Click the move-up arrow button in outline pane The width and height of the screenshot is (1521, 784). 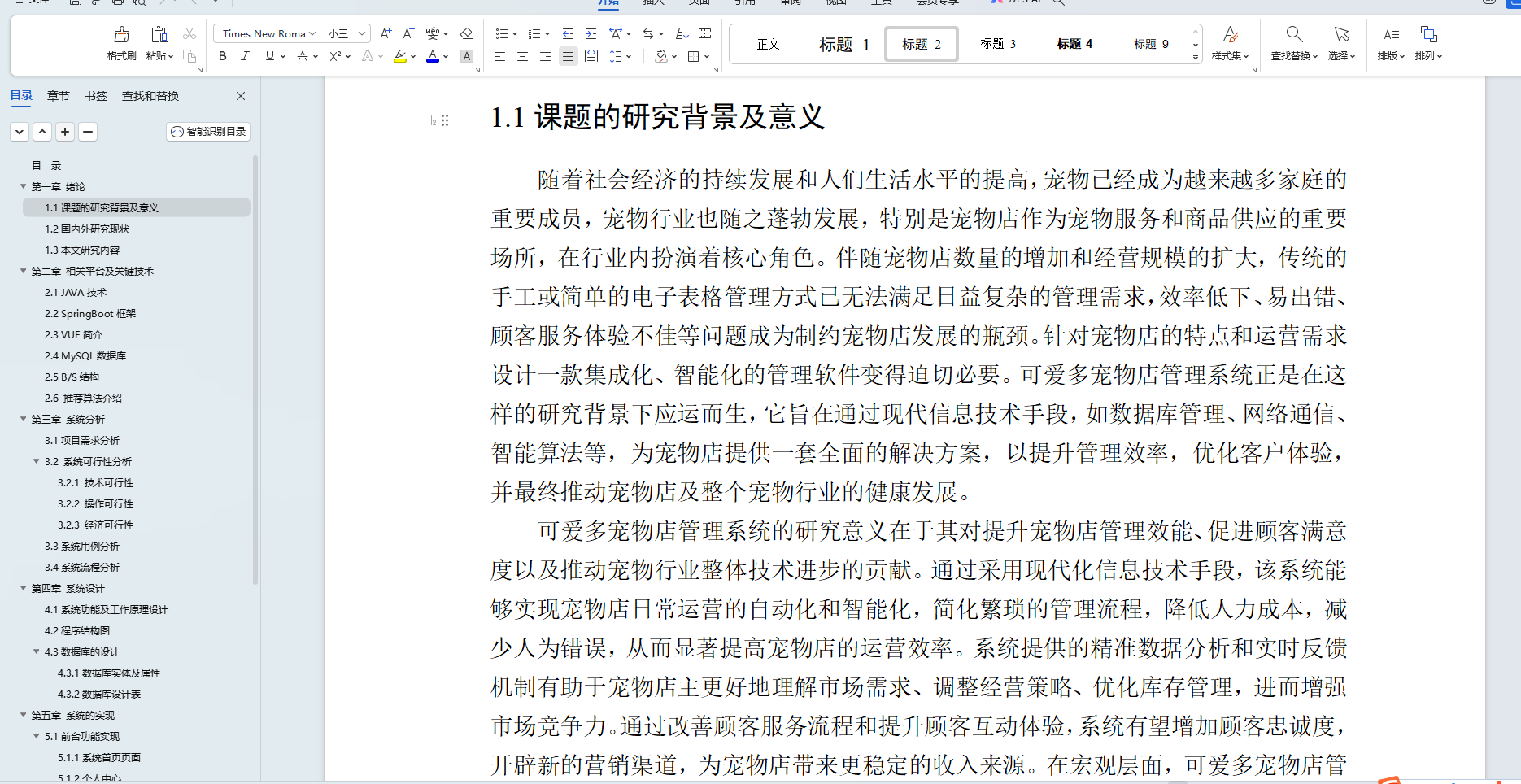point(42,131)
